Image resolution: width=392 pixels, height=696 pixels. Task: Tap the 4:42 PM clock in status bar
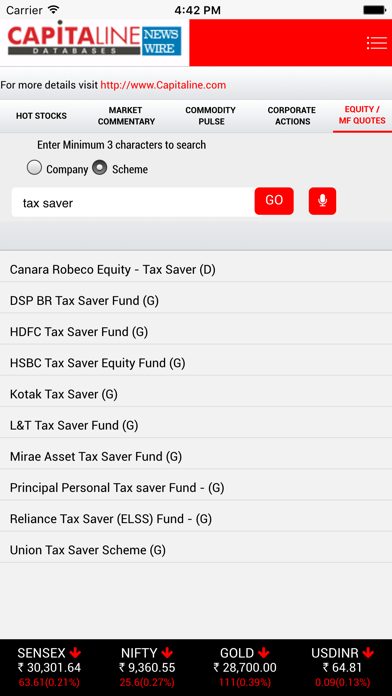coord(198,10)
